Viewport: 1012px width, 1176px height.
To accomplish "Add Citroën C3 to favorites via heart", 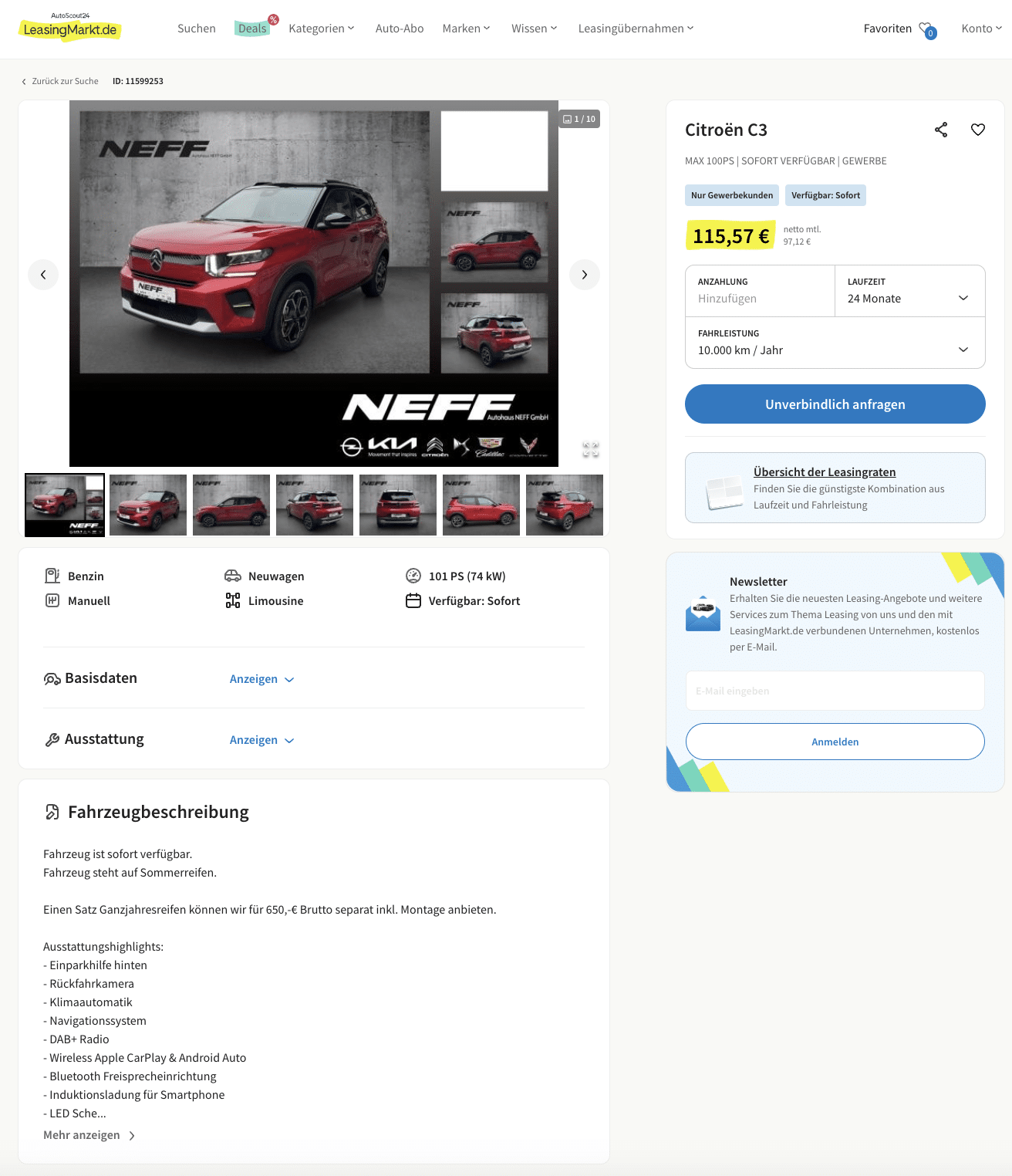I will coord(978,130).
